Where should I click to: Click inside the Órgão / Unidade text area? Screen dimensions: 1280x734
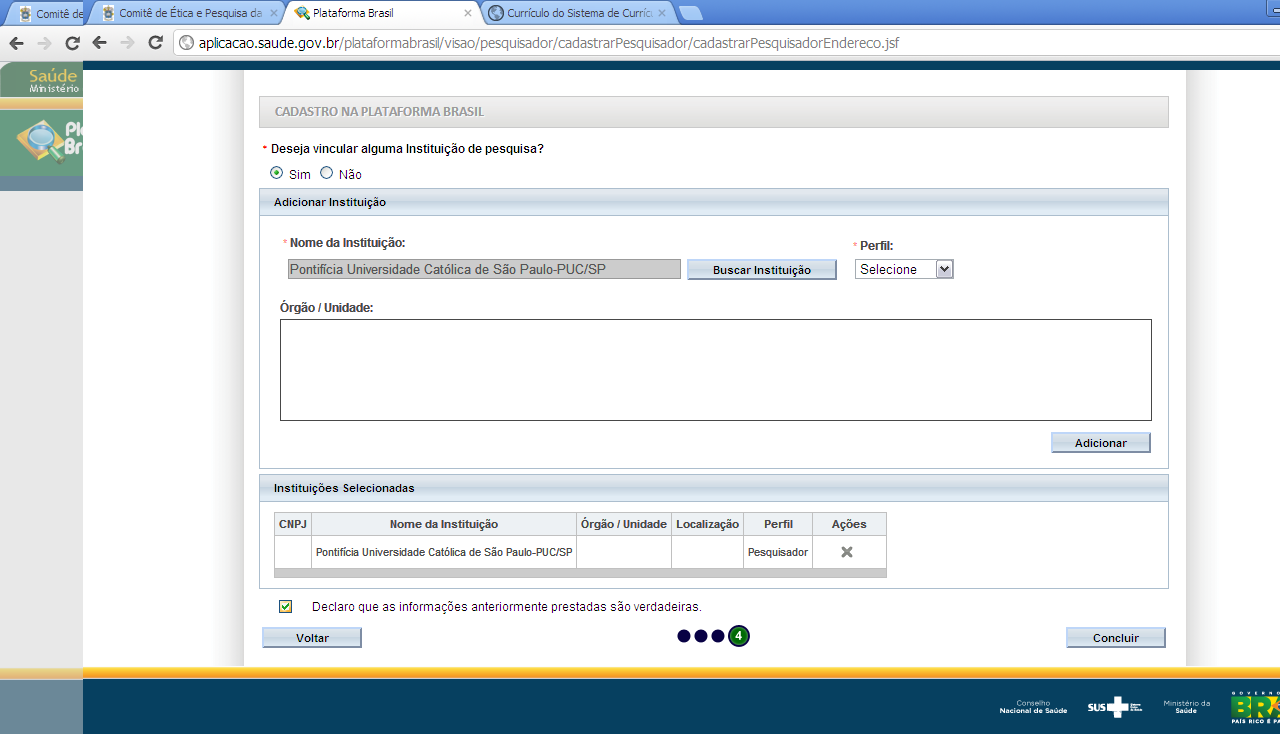716,370
